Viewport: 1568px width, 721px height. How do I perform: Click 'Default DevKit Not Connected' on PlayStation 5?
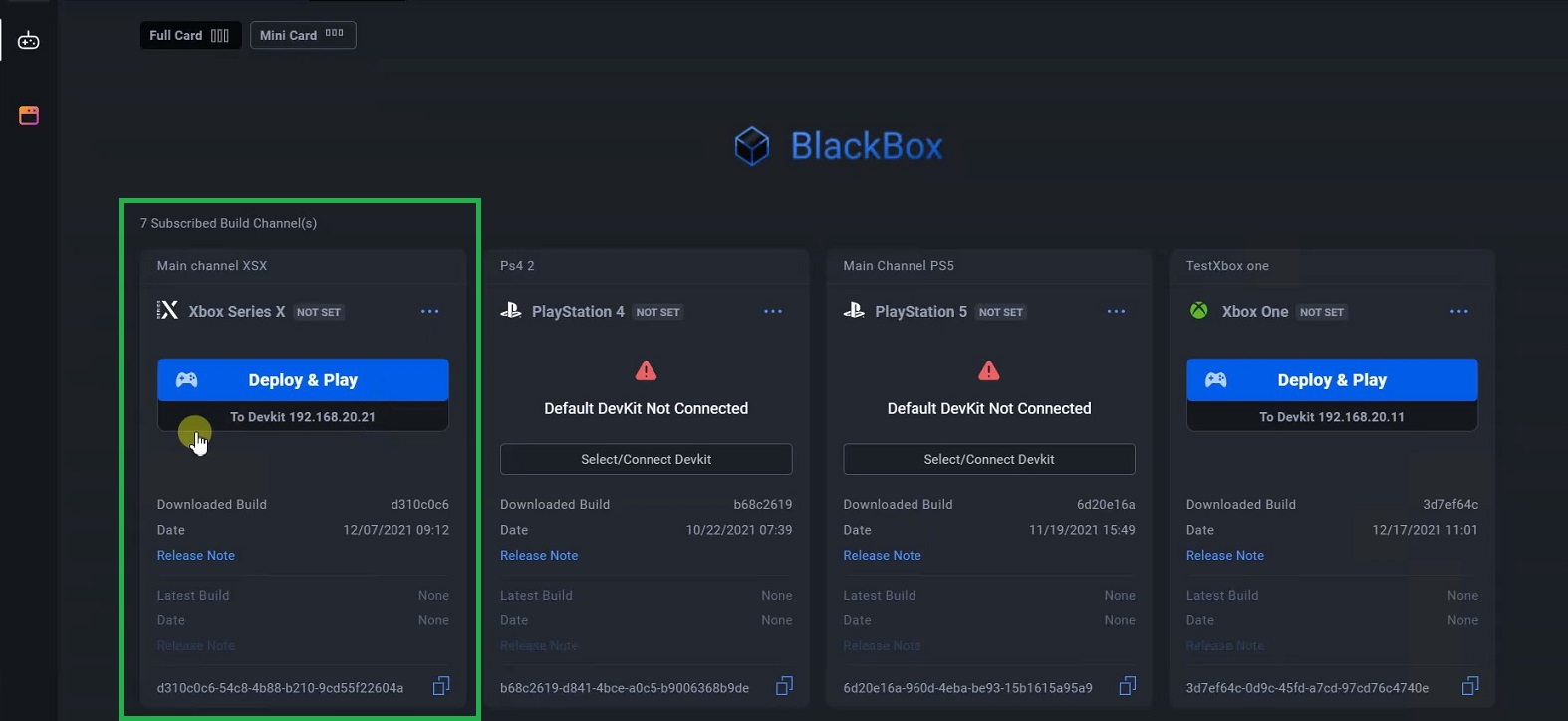point(989,409)
